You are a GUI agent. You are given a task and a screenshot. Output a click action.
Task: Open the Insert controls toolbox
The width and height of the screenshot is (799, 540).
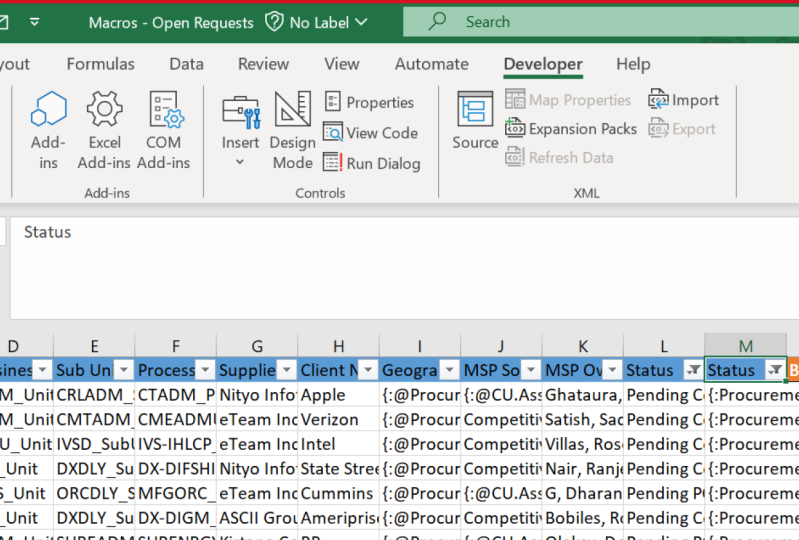(x=241, y=130)
